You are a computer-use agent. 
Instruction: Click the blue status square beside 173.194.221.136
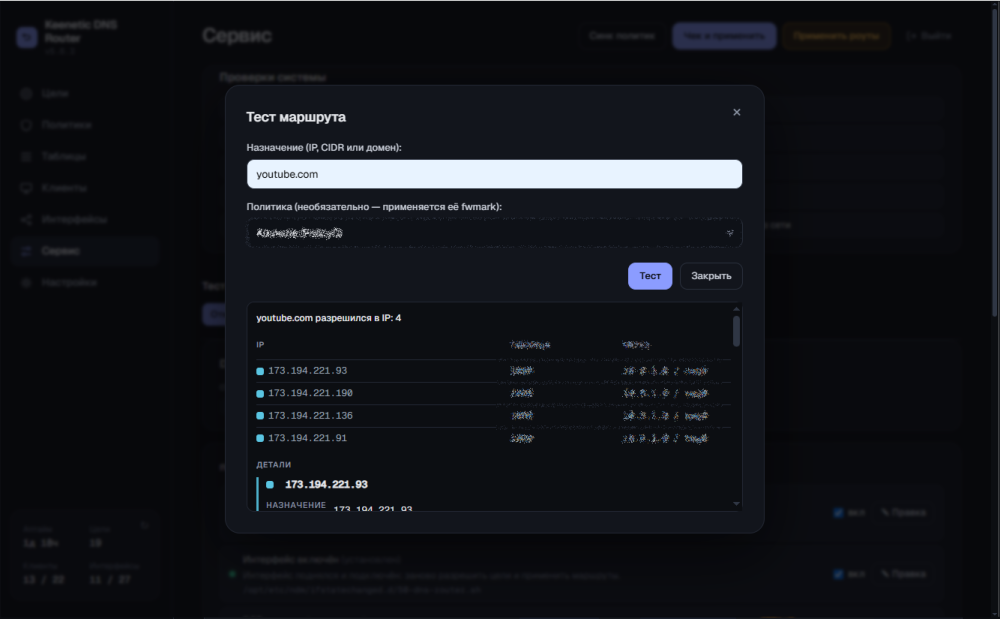[260, 416]
